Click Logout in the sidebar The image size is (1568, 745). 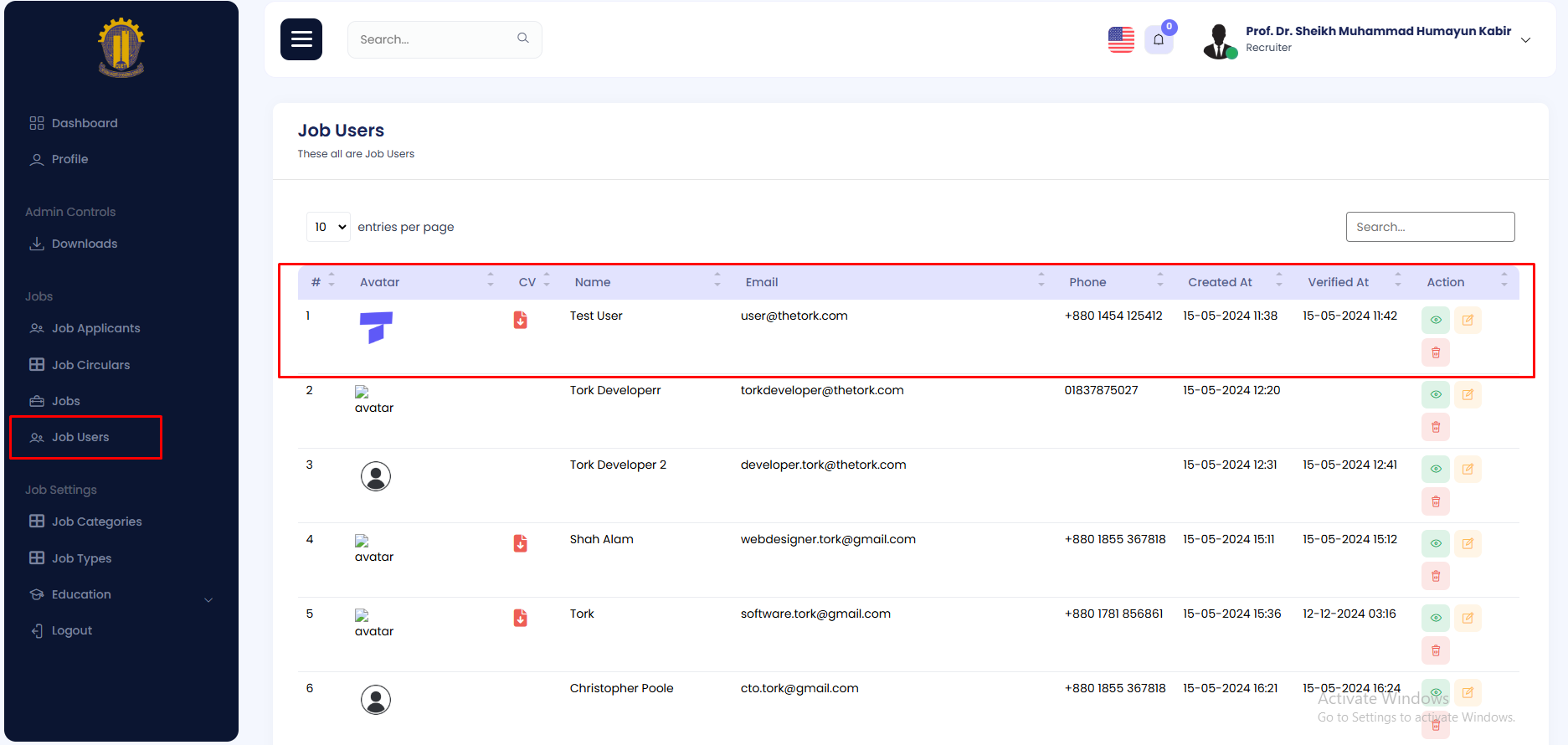pyautogui.click(x=71, y=630)
